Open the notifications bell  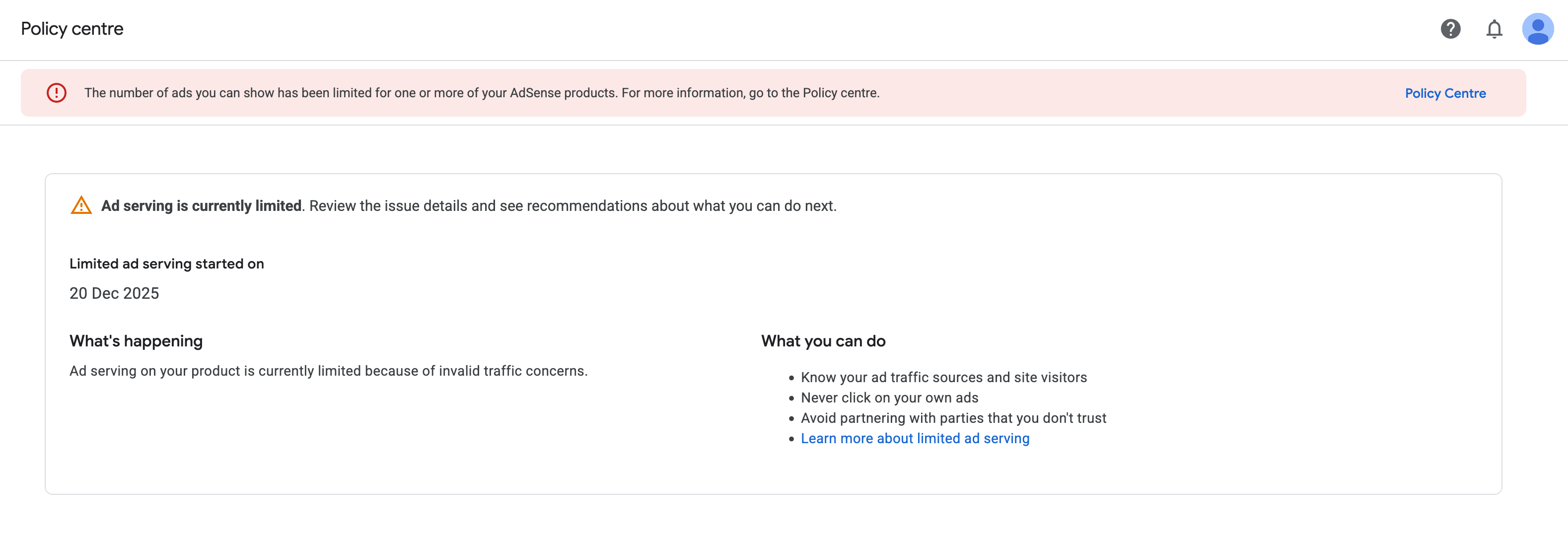click(1495, 29)
